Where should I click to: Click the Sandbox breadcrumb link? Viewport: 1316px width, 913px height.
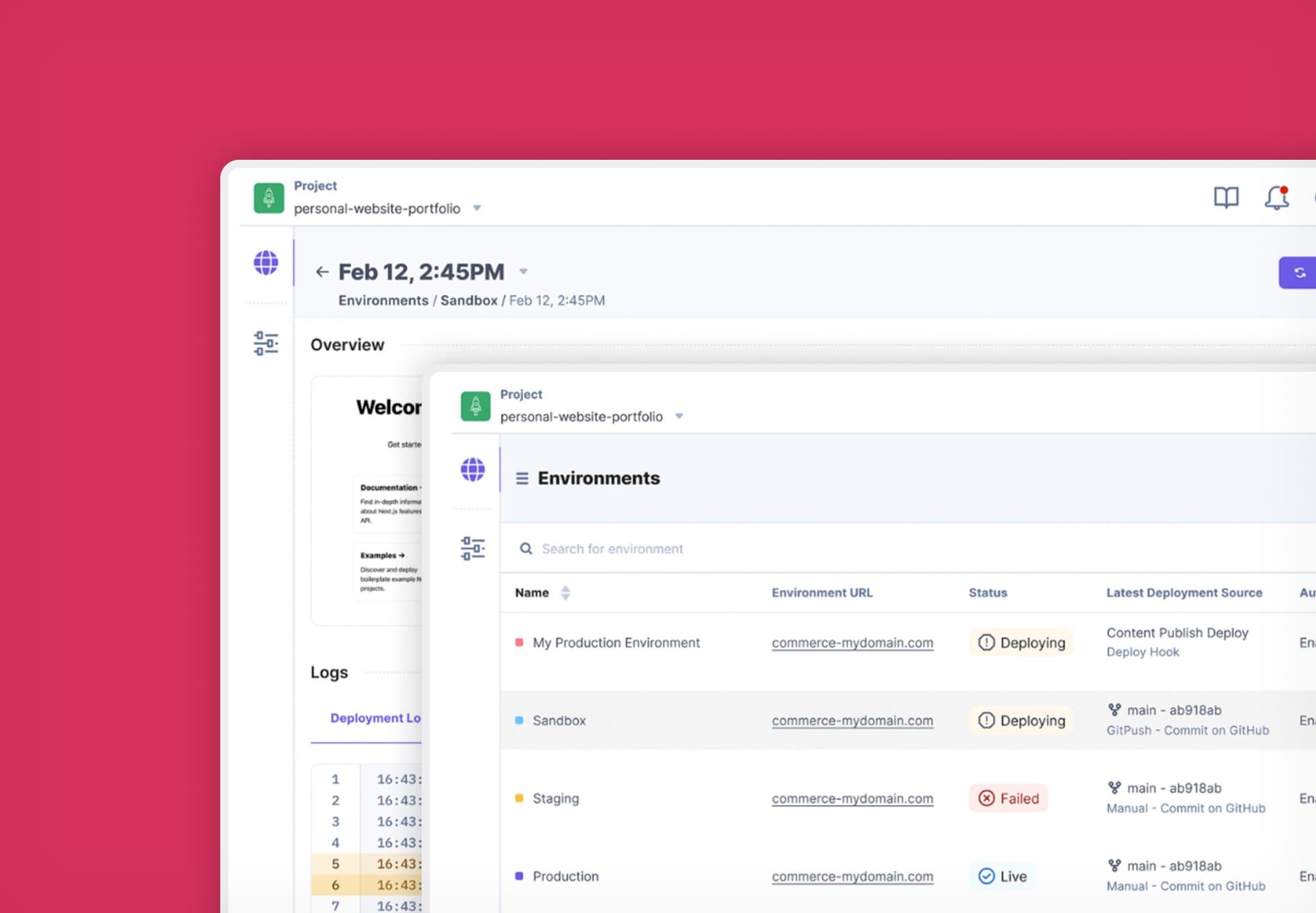[469, 301]
